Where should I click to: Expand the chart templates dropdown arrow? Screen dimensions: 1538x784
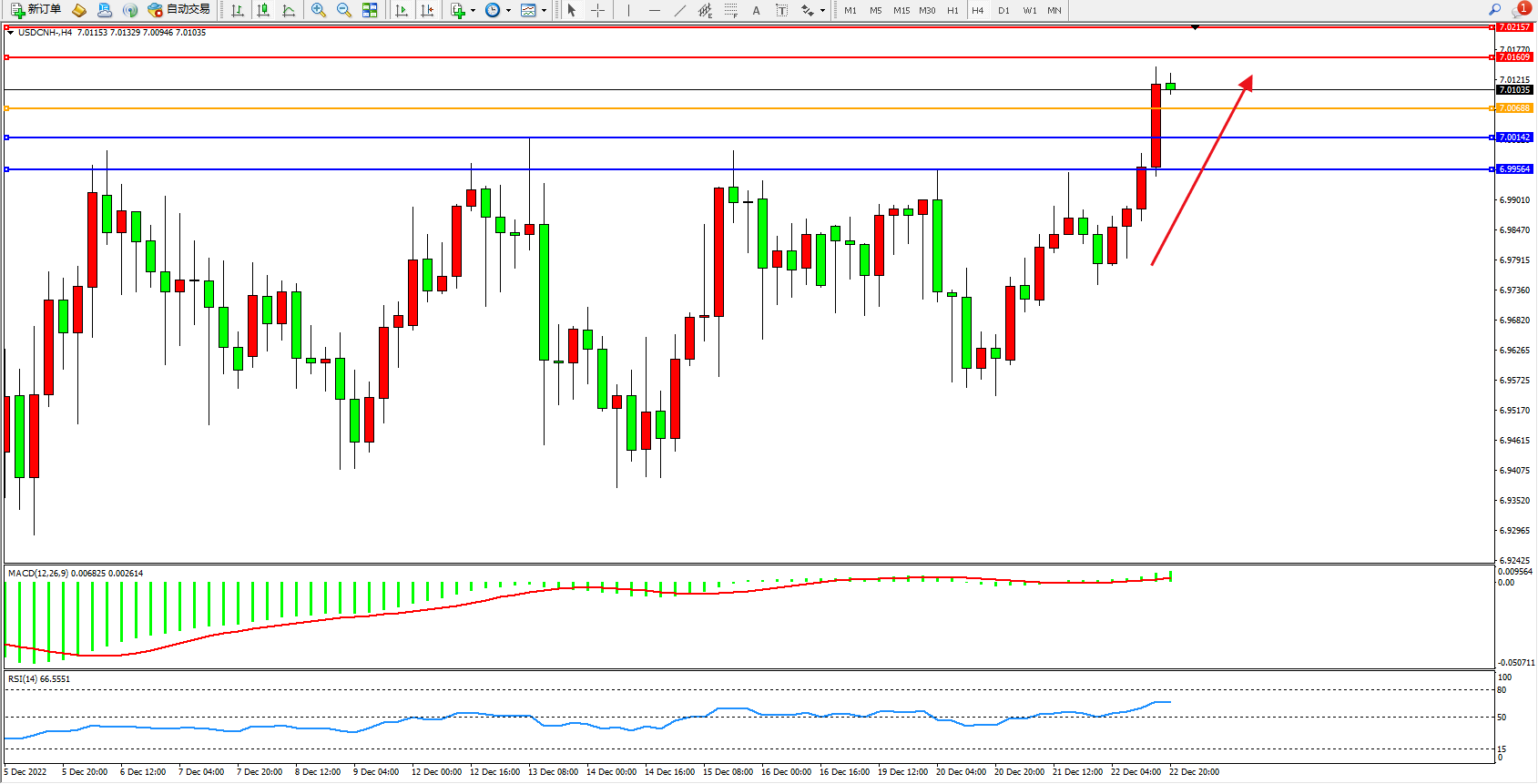[x=545, y=11]
